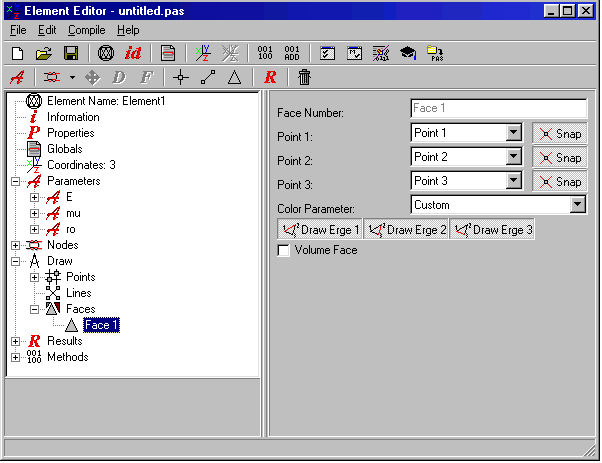The image size is (602, 463).
Task: Toggle the Draw Erge 3 button
Action: pos(492,229)
